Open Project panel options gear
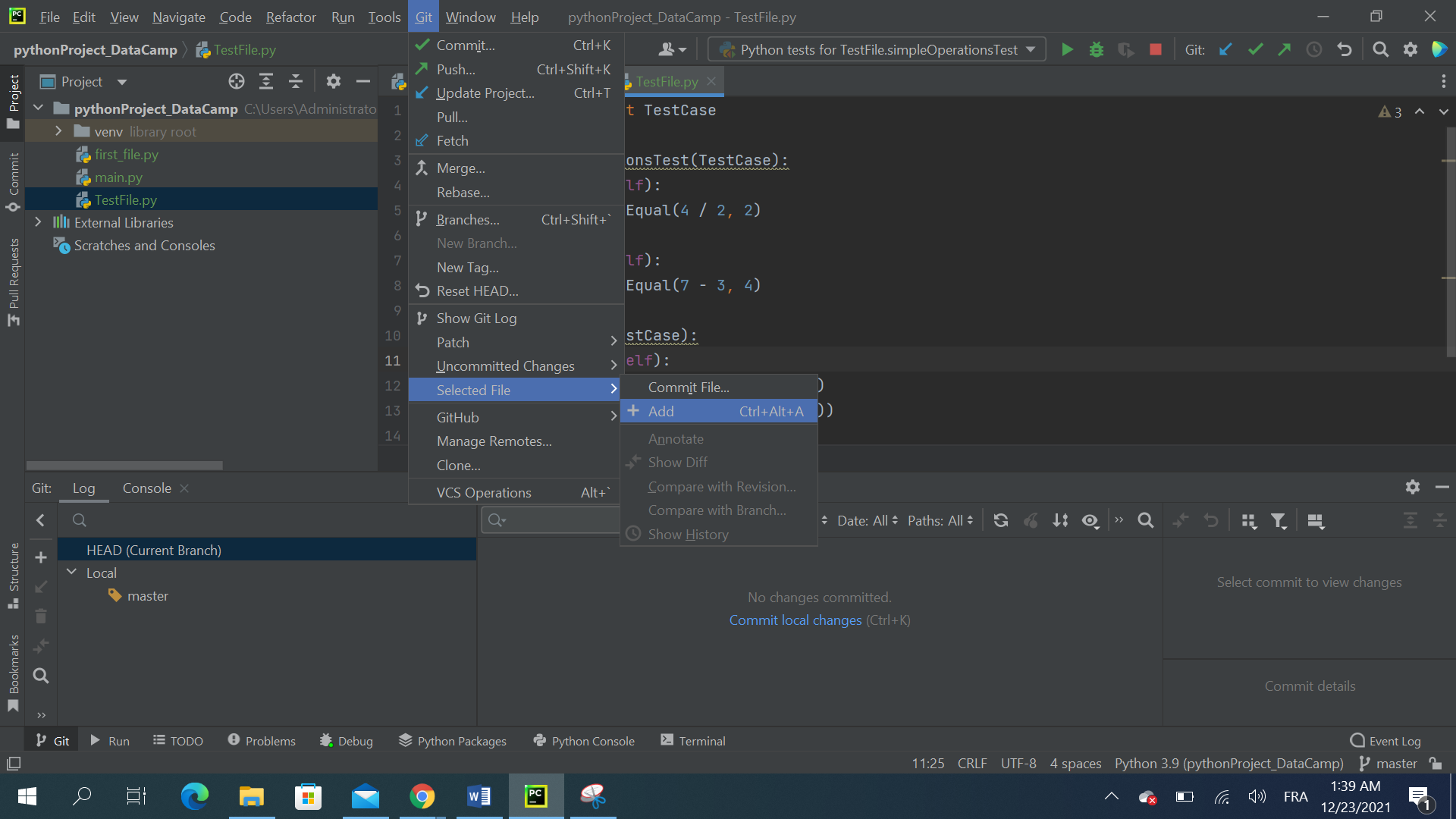Viewport: 1456px width, 819px height. (x=334, y=81)
